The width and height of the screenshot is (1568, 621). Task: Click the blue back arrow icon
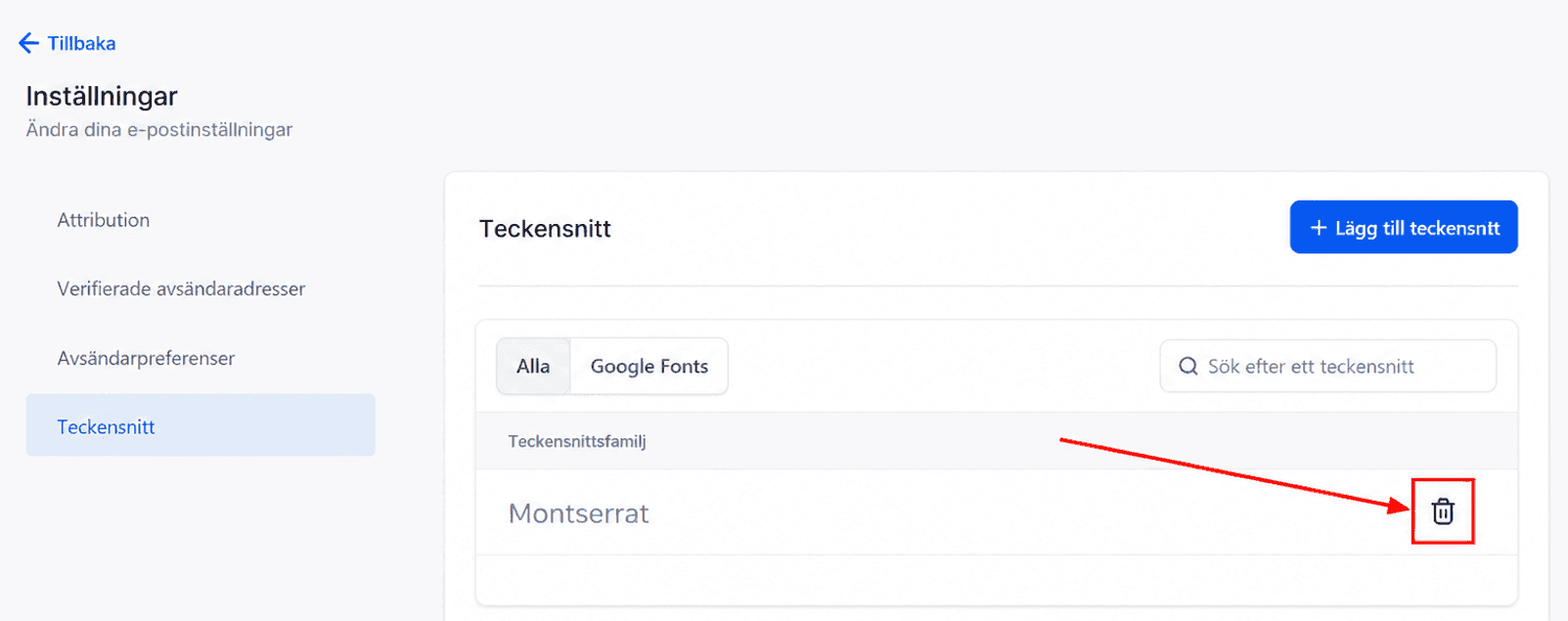(28, 43)
